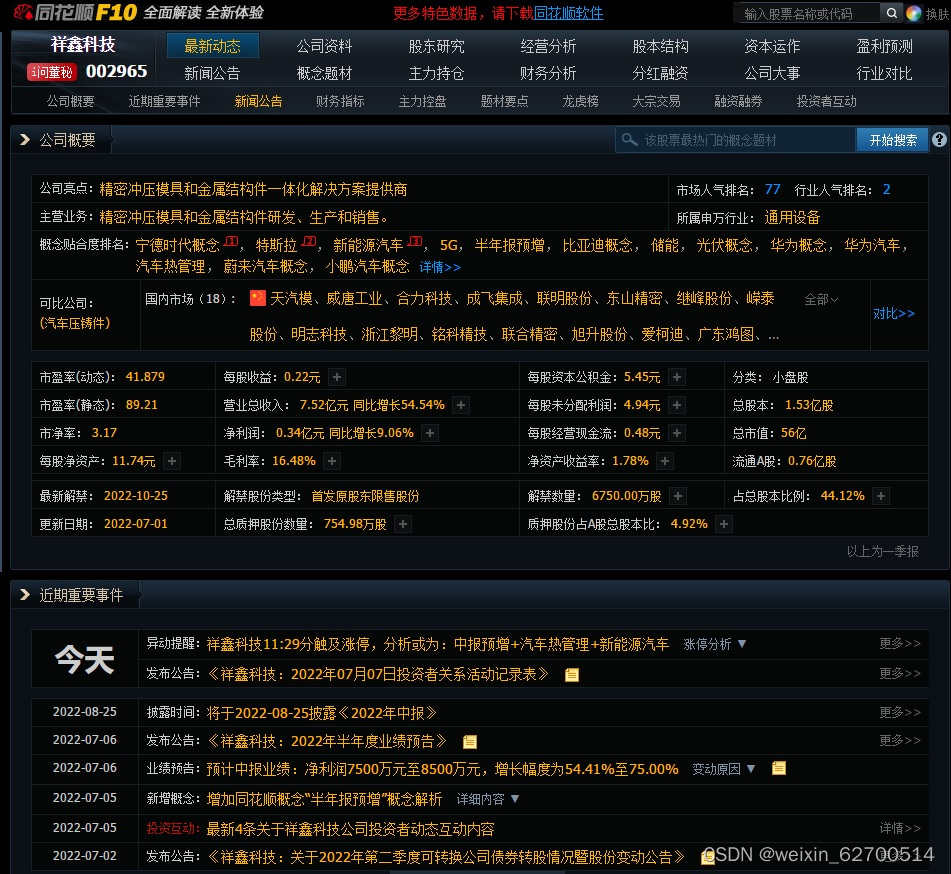Viewport: 951px width, 874px height.
Task: Click the help question mark icon
Action: click(x=939, y=140)
